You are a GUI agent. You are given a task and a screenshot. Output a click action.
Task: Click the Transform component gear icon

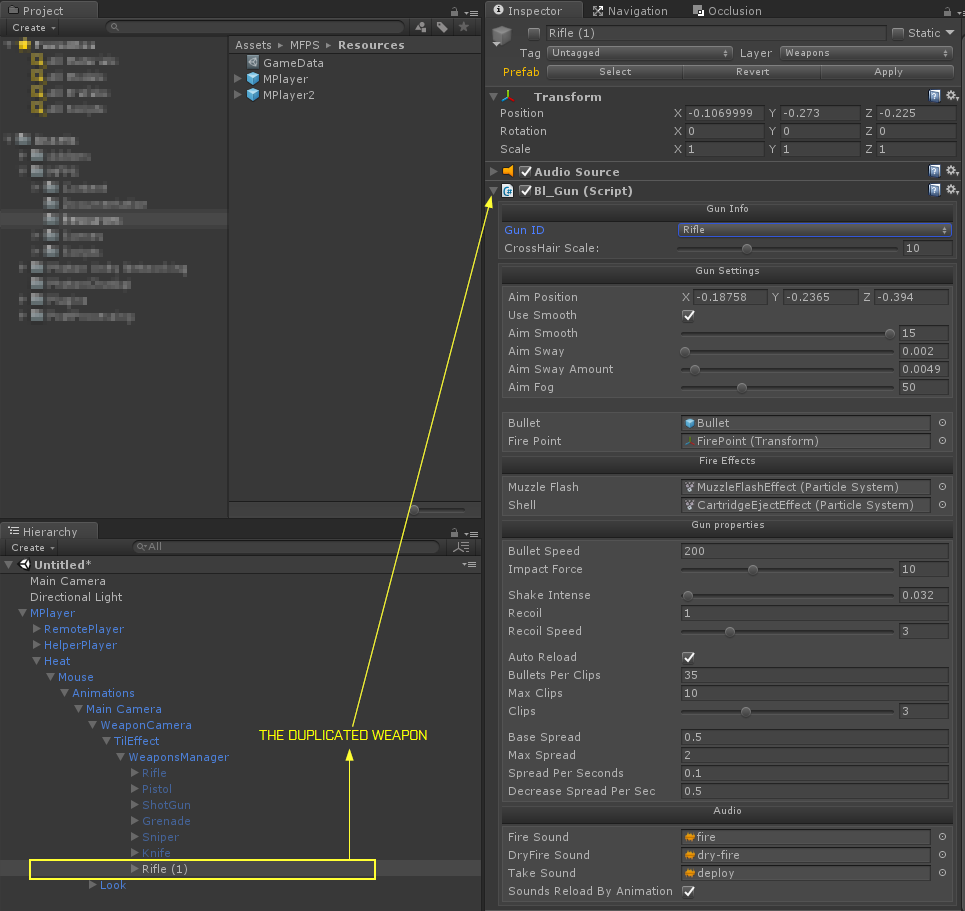point(952,96)
